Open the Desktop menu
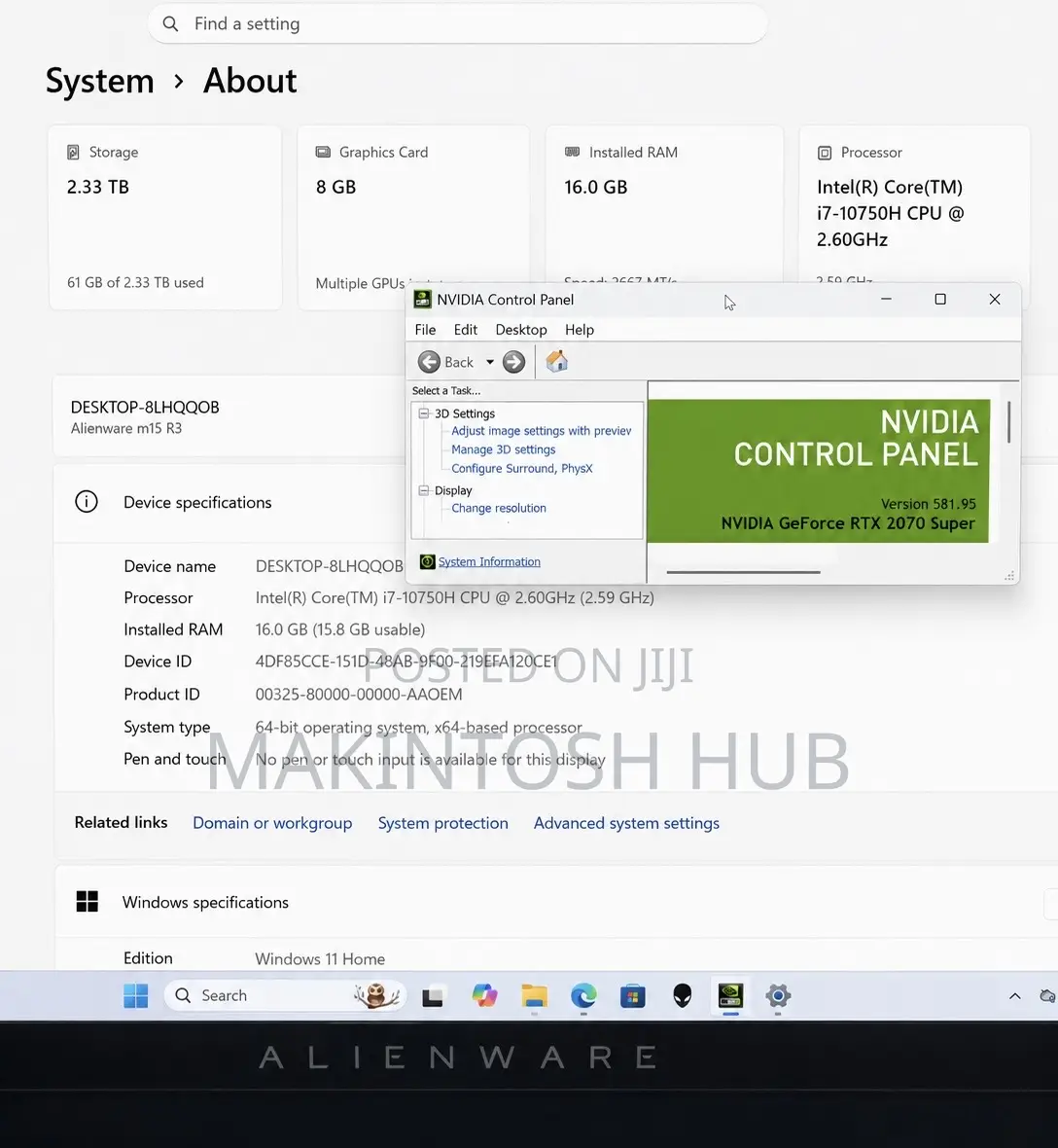The width and height of the screenshot is (1058, 1148). 521,330
